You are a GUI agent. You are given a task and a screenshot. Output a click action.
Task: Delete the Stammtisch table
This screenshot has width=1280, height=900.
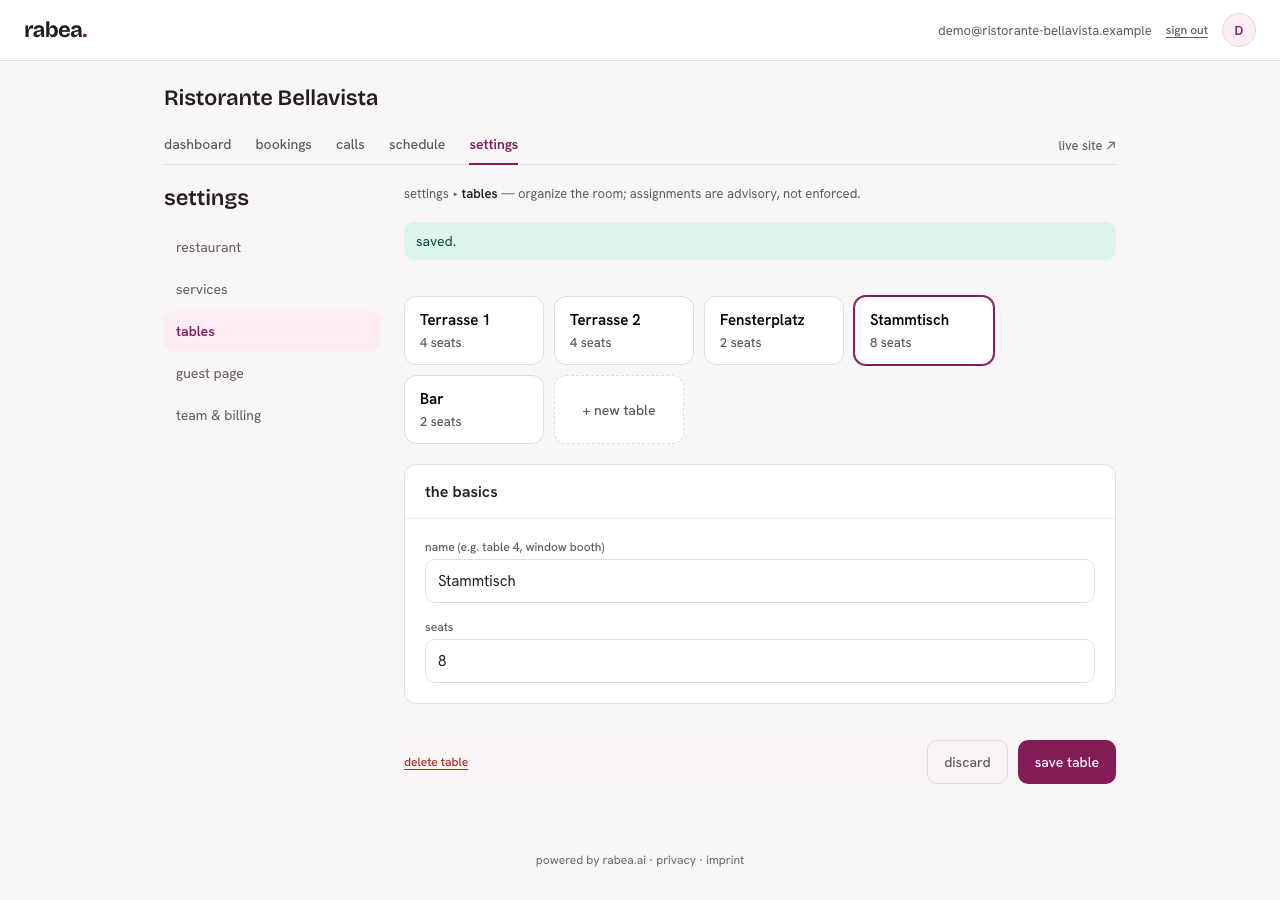(436, 762)
